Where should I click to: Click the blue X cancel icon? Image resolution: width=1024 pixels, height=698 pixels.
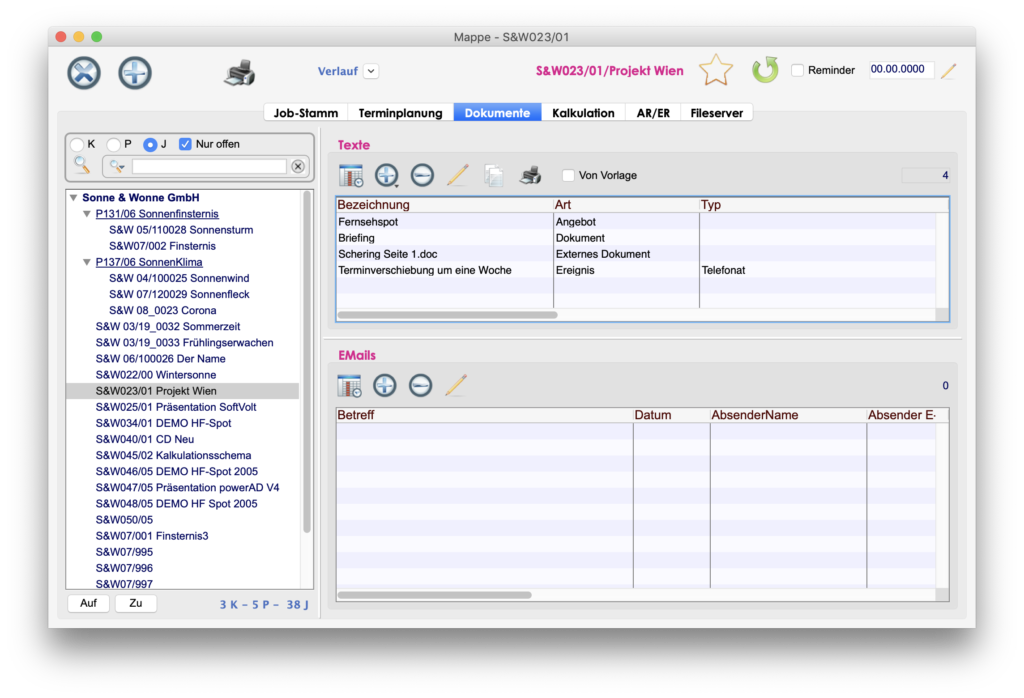click(x=84, y=72)
